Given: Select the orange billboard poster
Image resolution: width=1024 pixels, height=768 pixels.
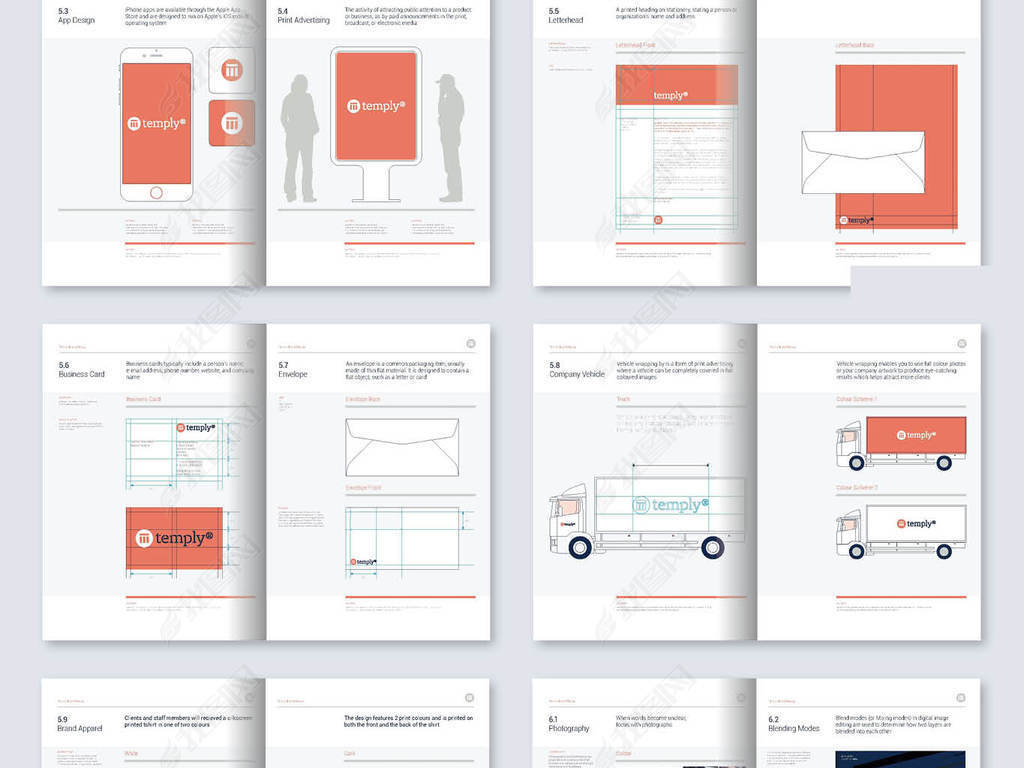Looking at the screenshot, I should tap(376, 106).
